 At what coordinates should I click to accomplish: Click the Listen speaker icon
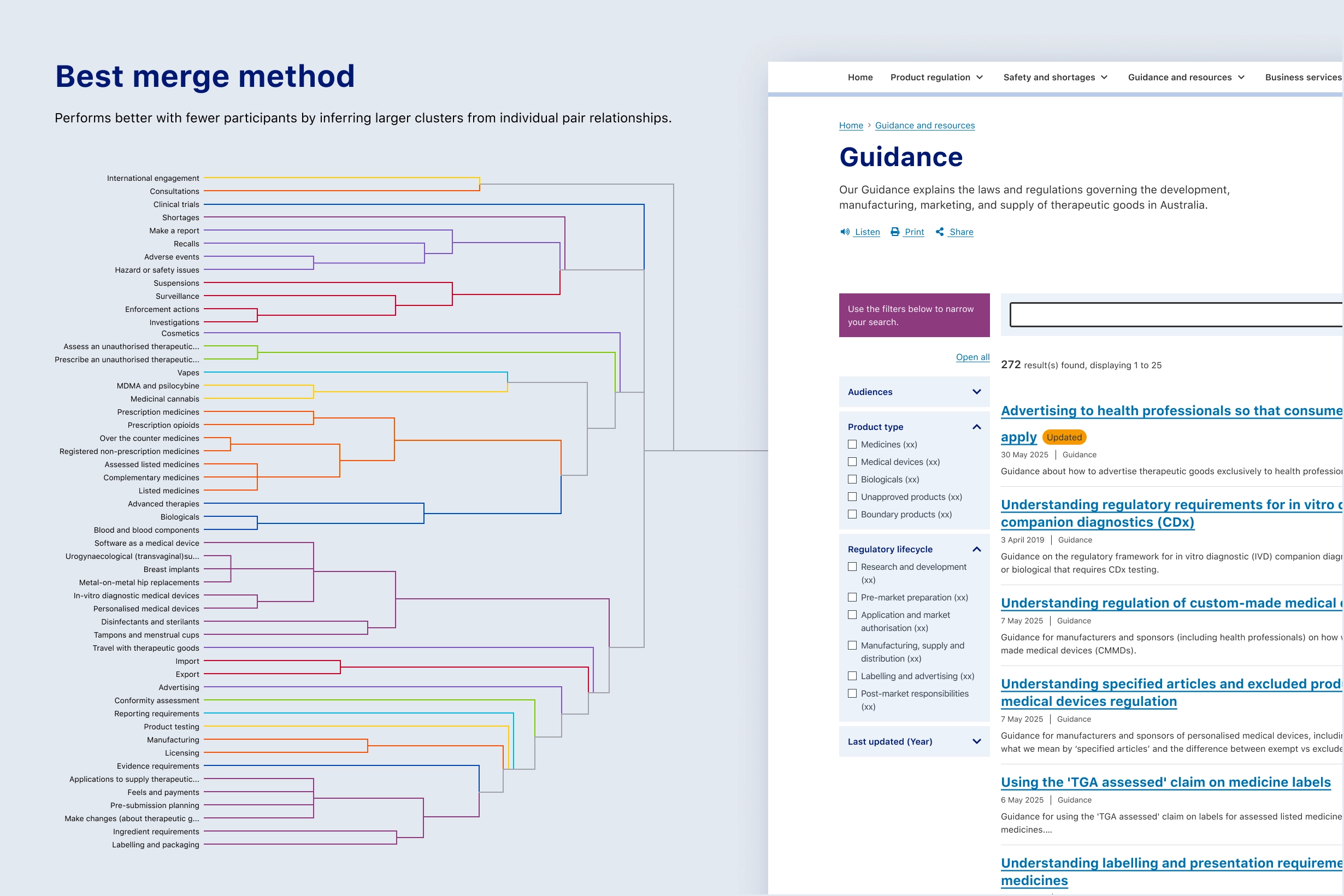pos(845,232)
